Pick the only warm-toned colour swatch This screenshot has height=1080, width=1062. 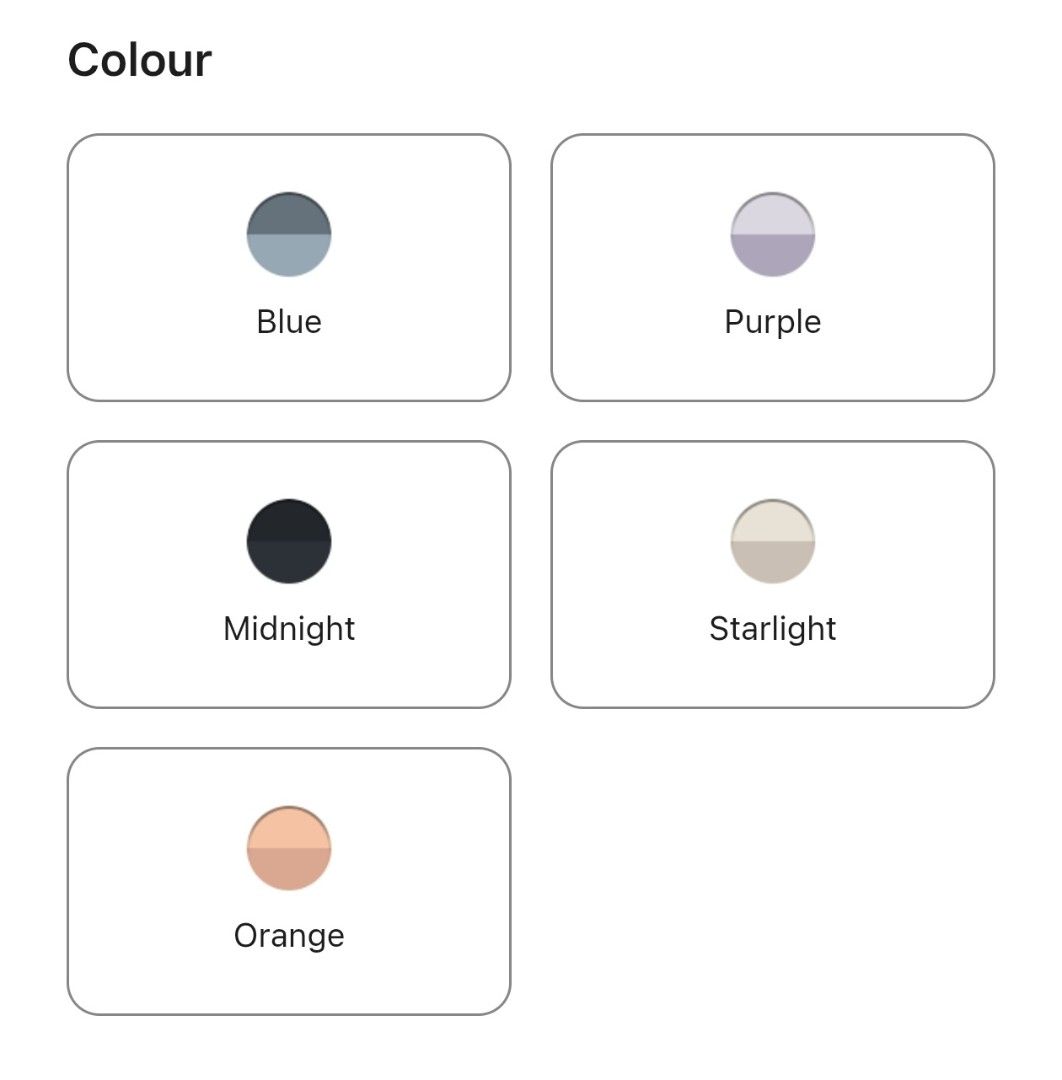coord(289,849)
